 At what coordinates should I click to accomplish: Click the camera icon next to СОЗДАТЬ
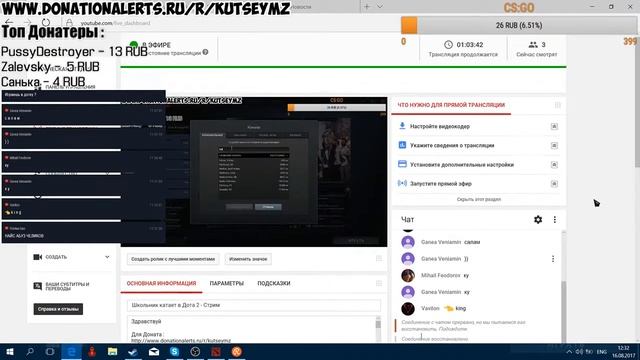pos(38,257)
